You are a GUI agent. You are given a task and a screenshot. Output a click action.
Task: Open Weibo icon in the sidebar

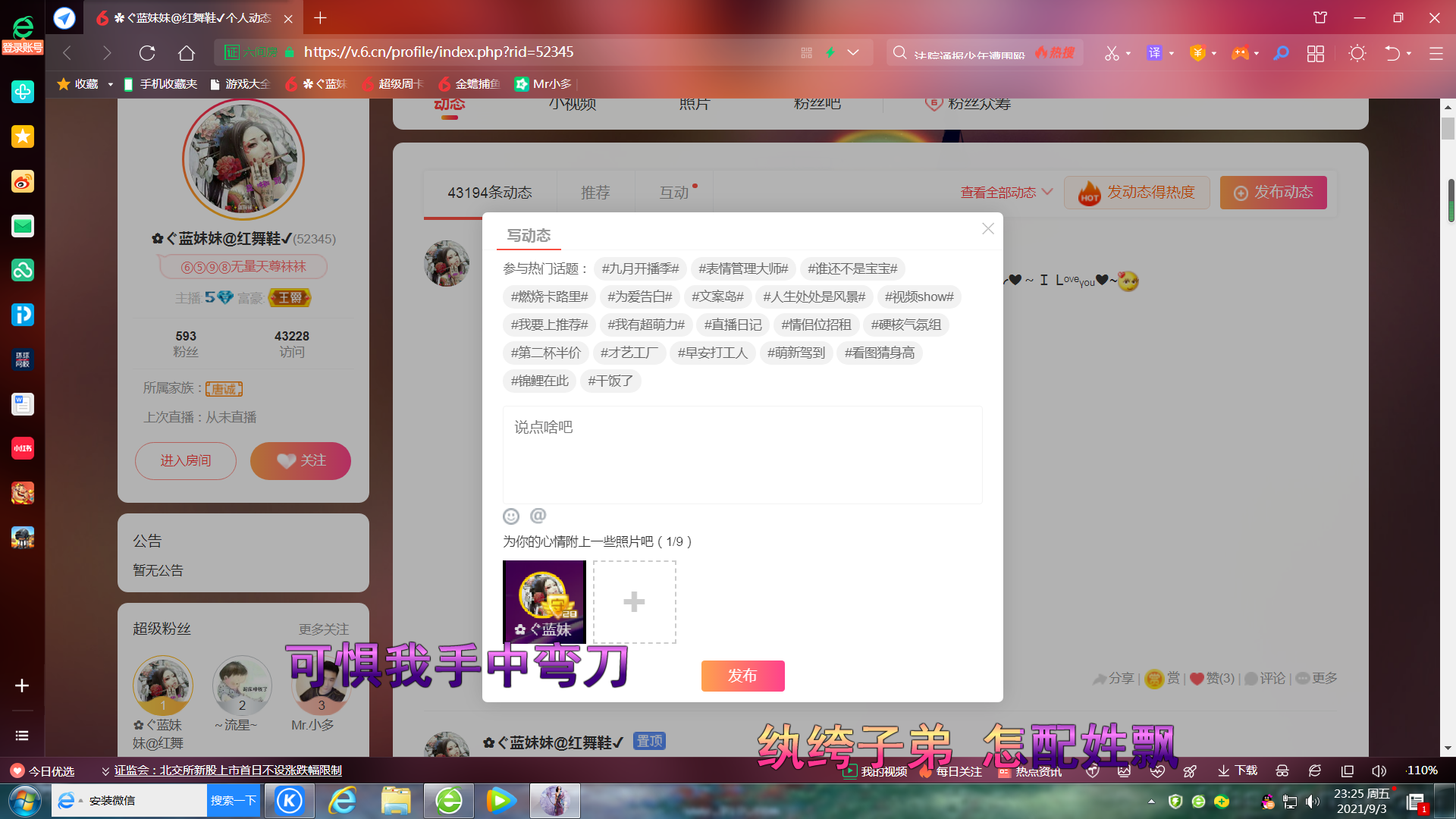click(x=23, y=181)
